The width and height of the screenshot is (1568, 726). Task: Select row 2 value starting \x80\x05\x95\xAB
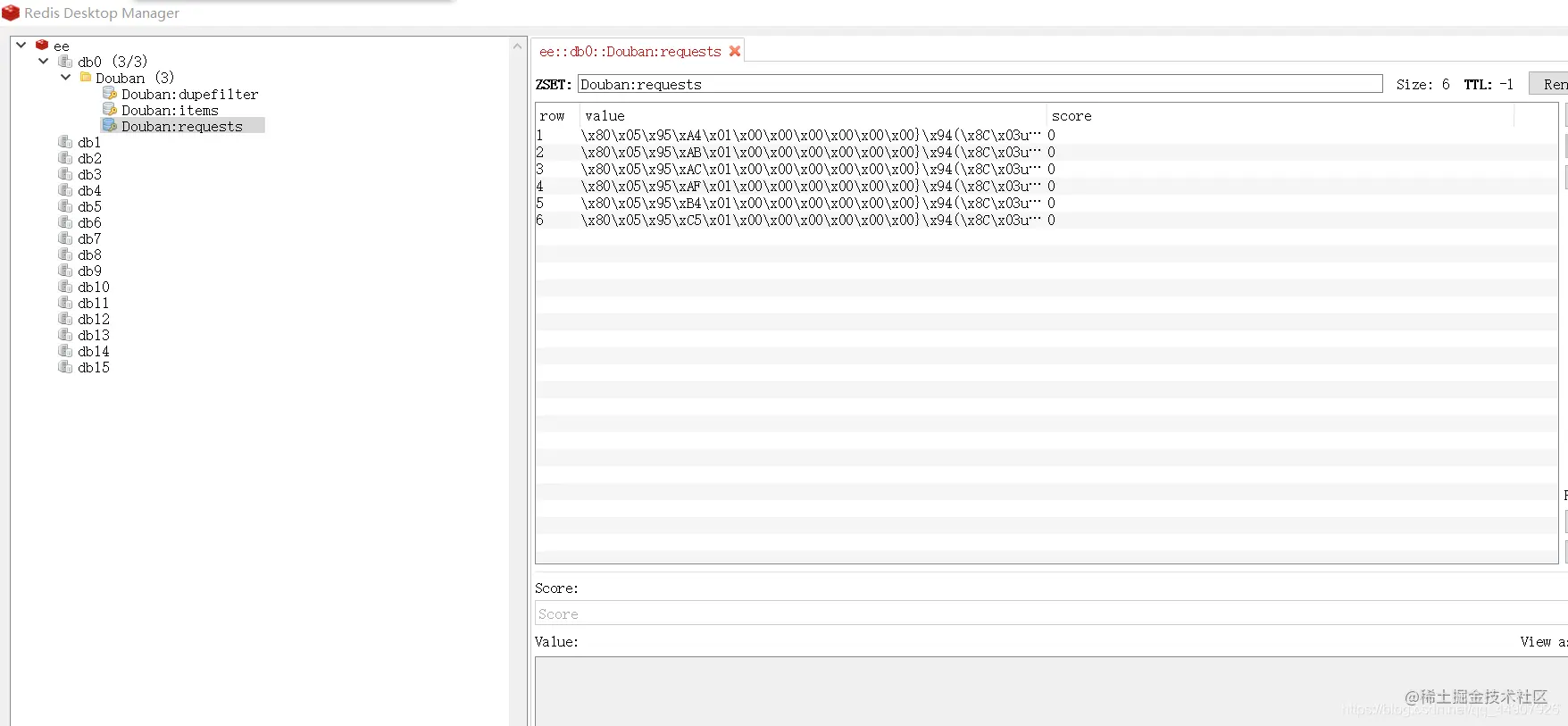pyautogui.click(x=811, y=152)
